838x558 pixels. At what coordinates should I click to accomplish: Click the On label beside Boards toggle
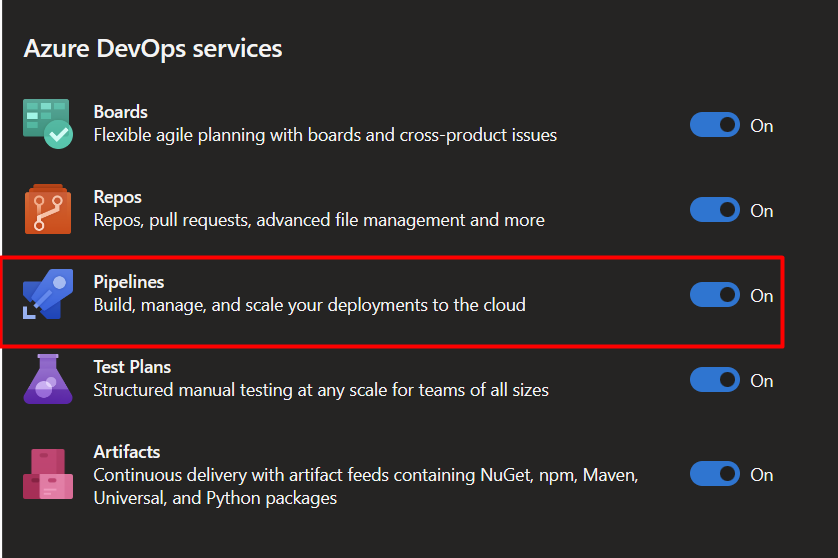[x=762, y=126]
